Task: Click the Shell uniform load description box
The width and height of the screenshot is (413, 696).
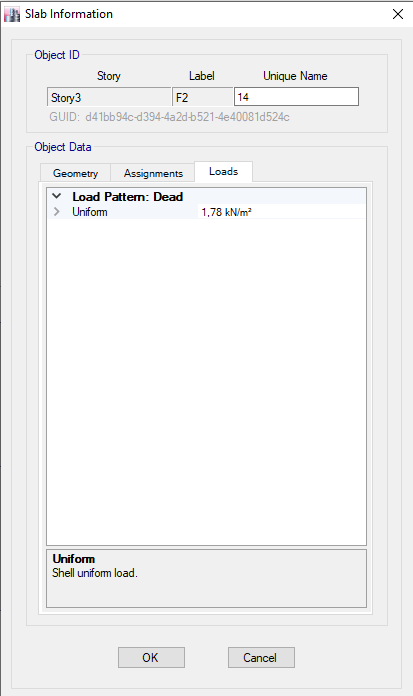Action: click(206, 578)
